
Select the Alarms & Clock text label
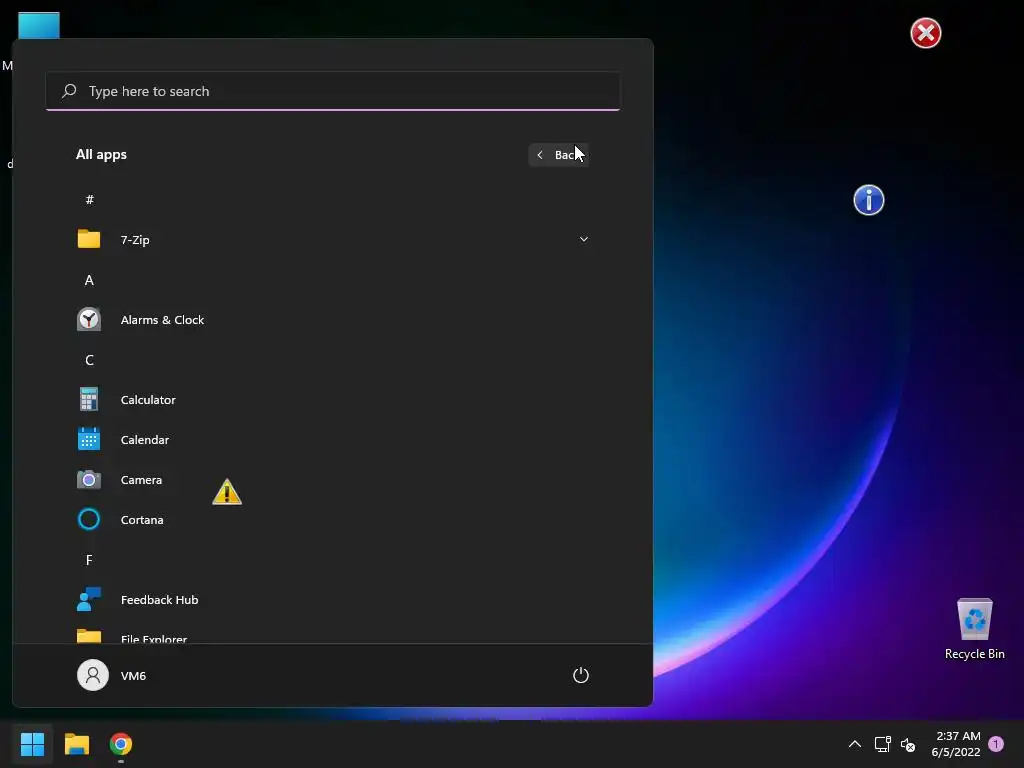coord(162,320)
